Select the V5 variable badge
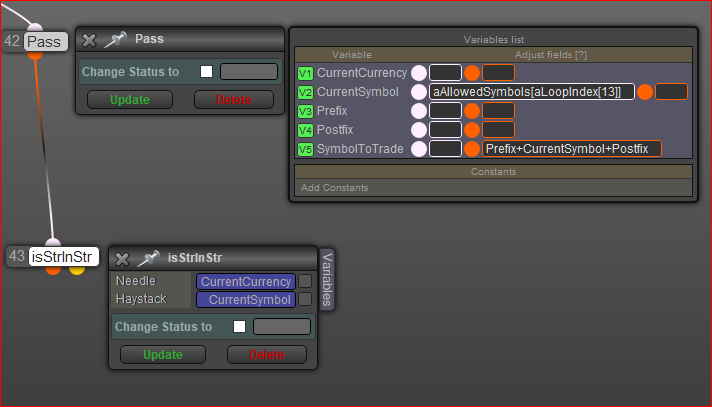The height and width of the screenshot is (407, 712). point(306,149)
